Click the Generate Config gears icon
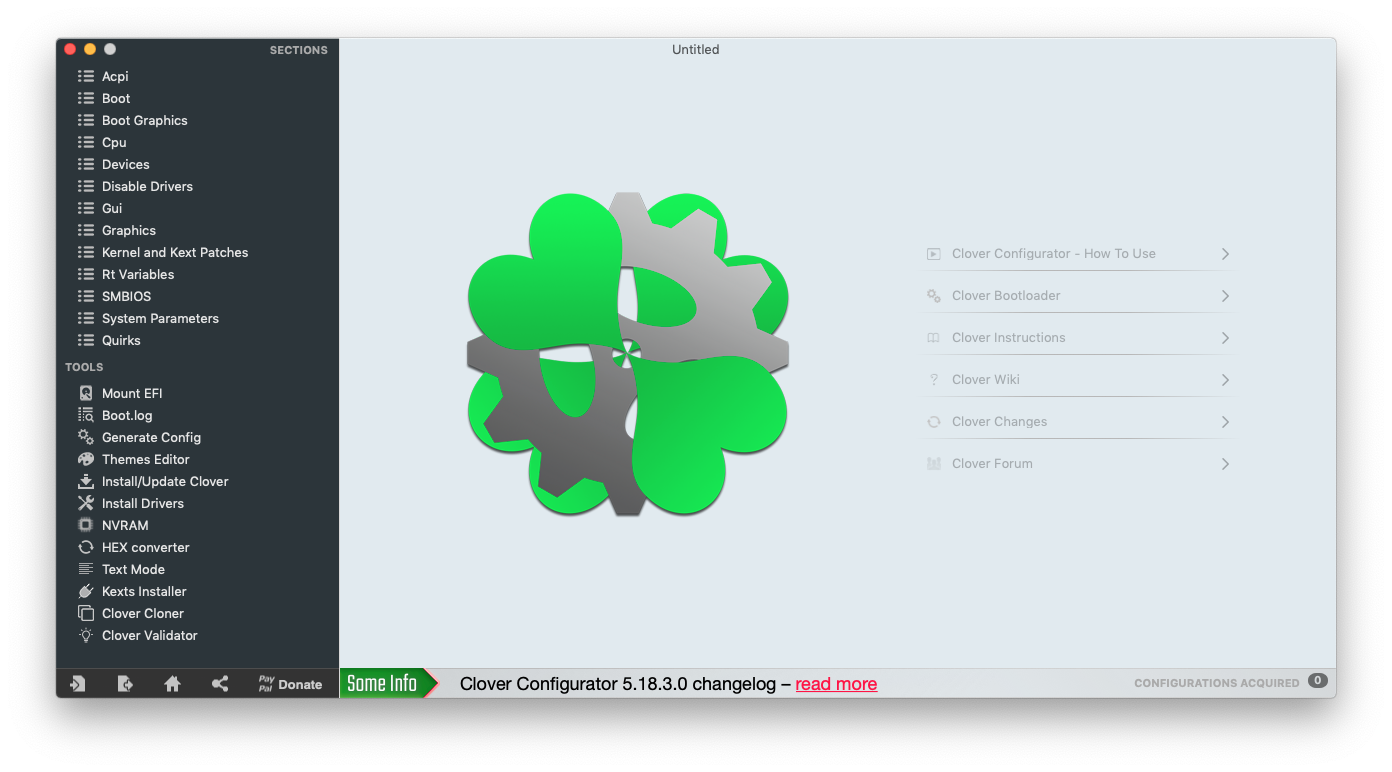 [x=86, y=437]
